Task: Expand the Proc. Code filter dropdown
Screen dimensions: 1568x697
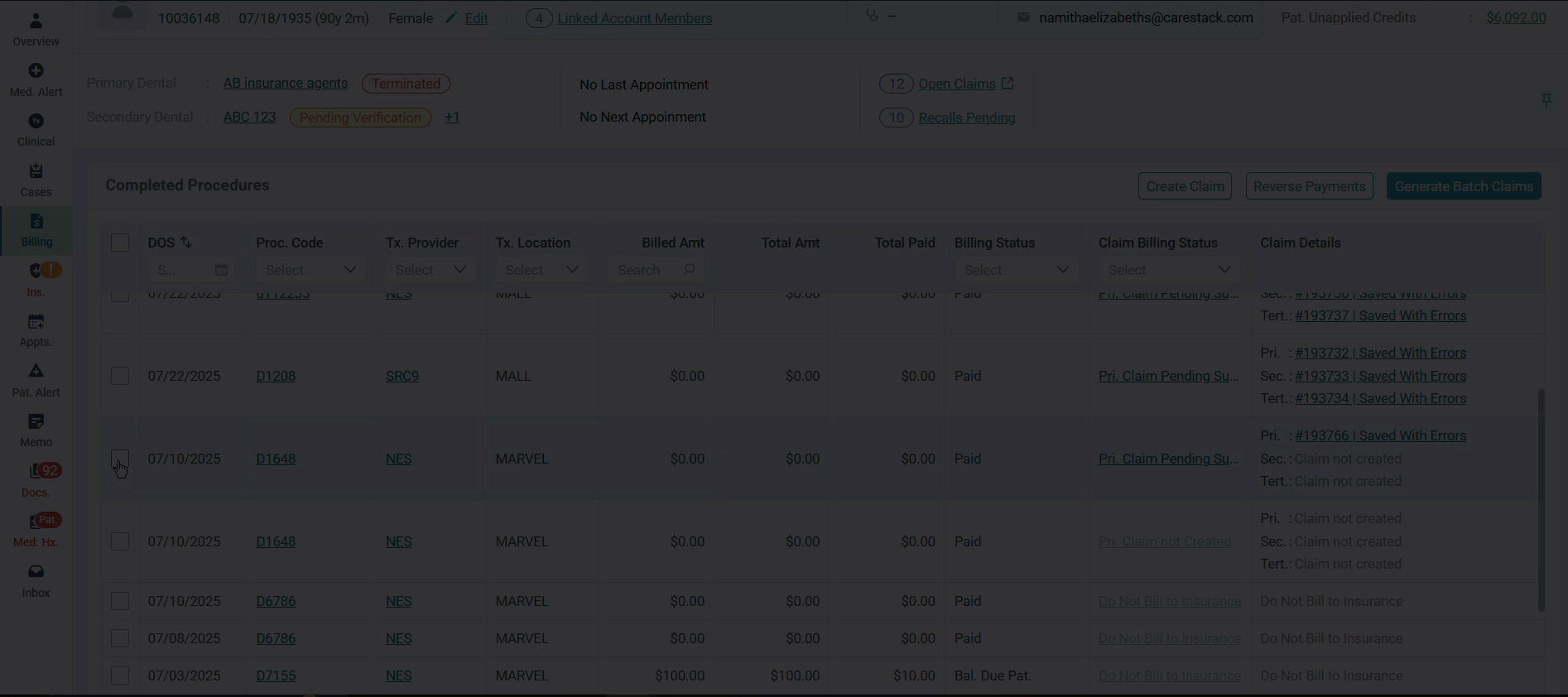Action: pos(310,270)
